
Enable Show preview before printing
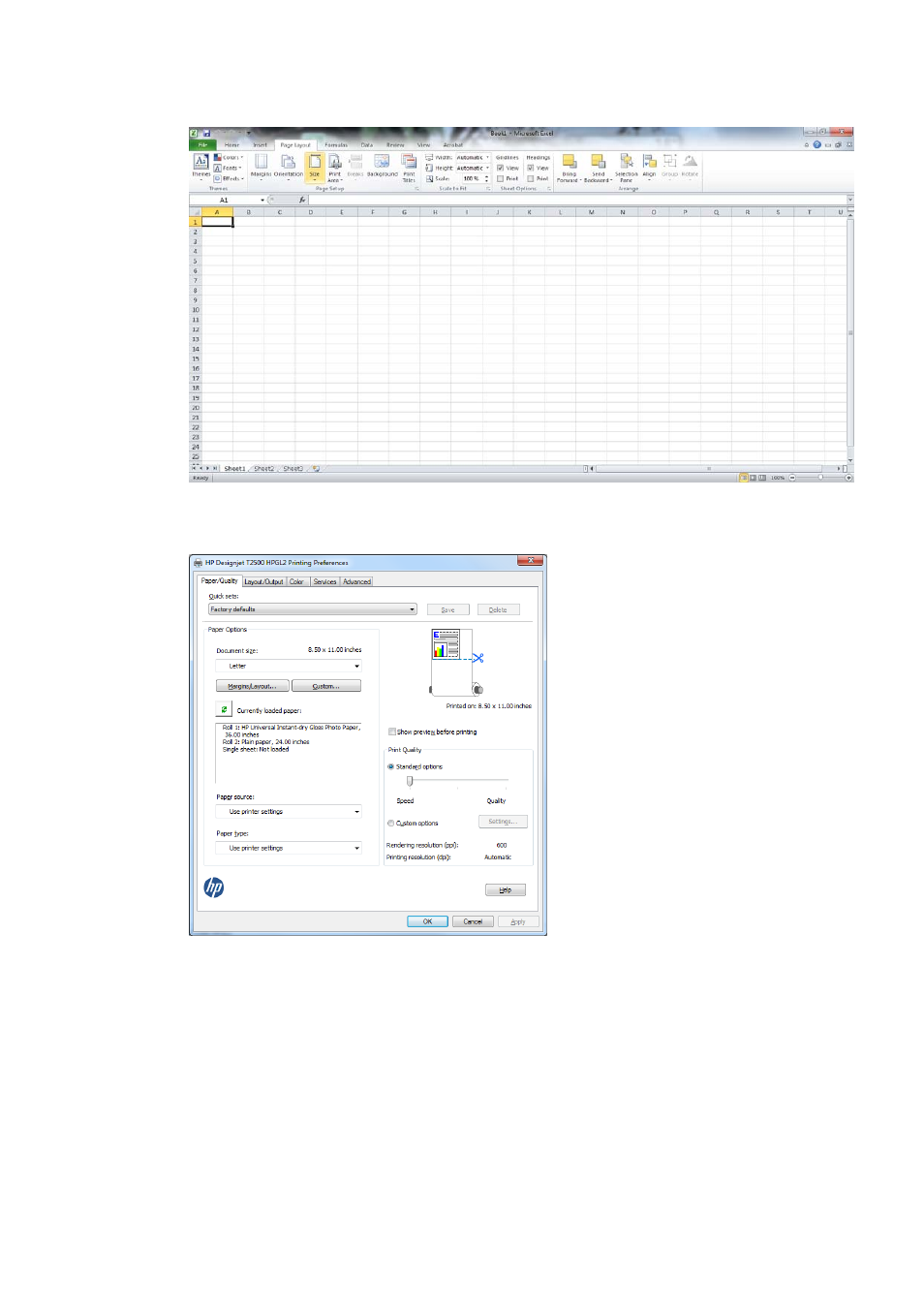click(391, 732)
